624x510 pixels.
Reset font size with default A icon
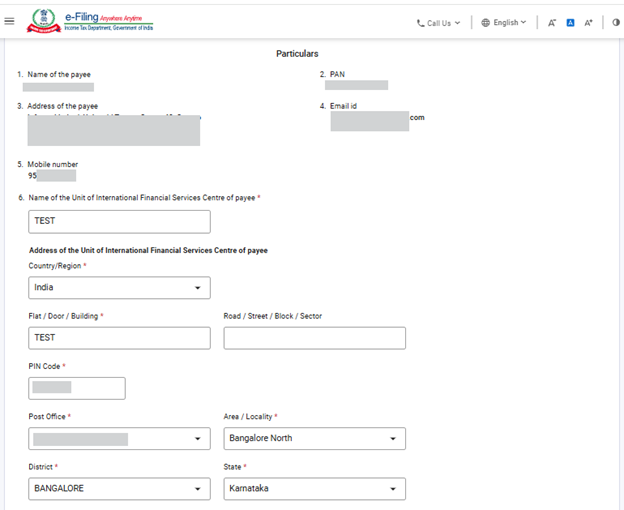pyautogui.click(x=570, y=23)
